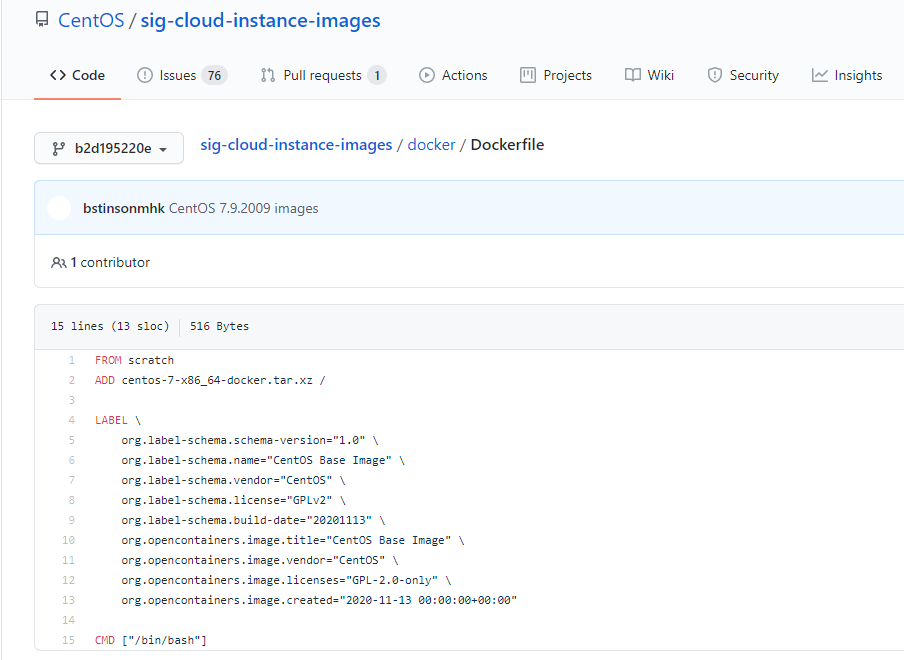The width and height of the screenshot is (904, 660).
Task: Click the opencontainers.image.title line
Action: click(293, 540)
